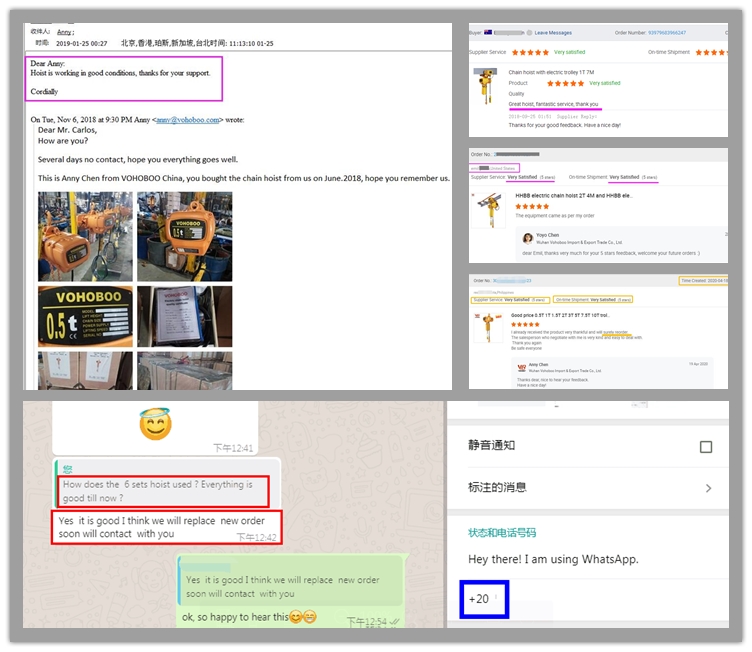Click the Supplier Service star rating
The height and width of the screenshot is (652, 752).
[530, 52]
